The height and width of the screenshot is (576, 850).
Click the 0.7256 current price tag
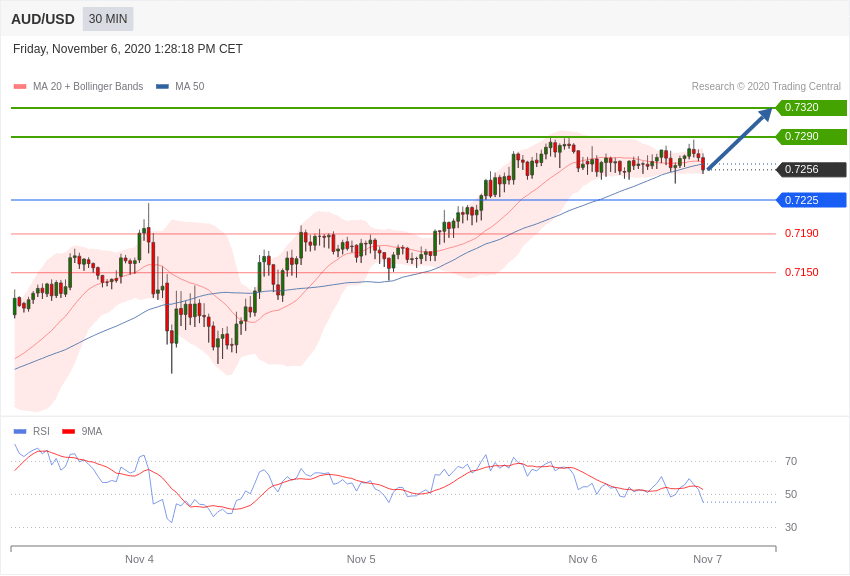pos(811,170)
